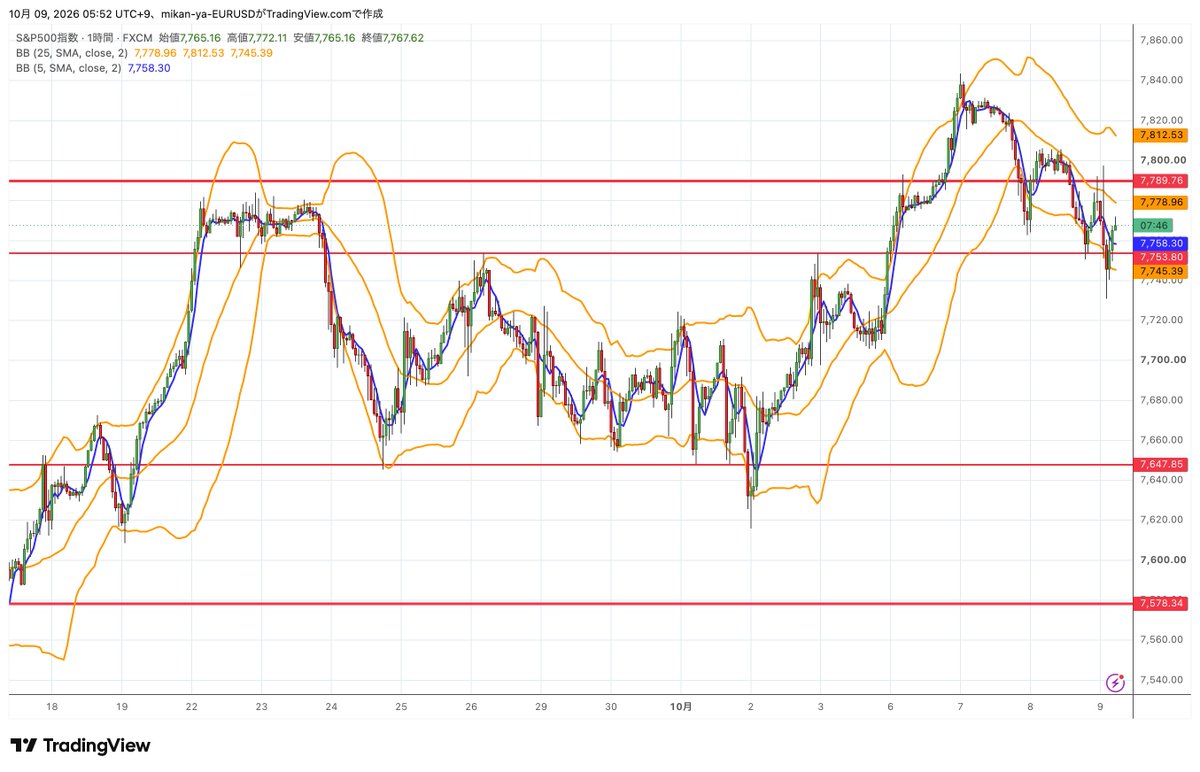This screenshot has width=1200, height=772.
Task: Click the 30 date label on time axis
Action: click(x=610, y=706)
